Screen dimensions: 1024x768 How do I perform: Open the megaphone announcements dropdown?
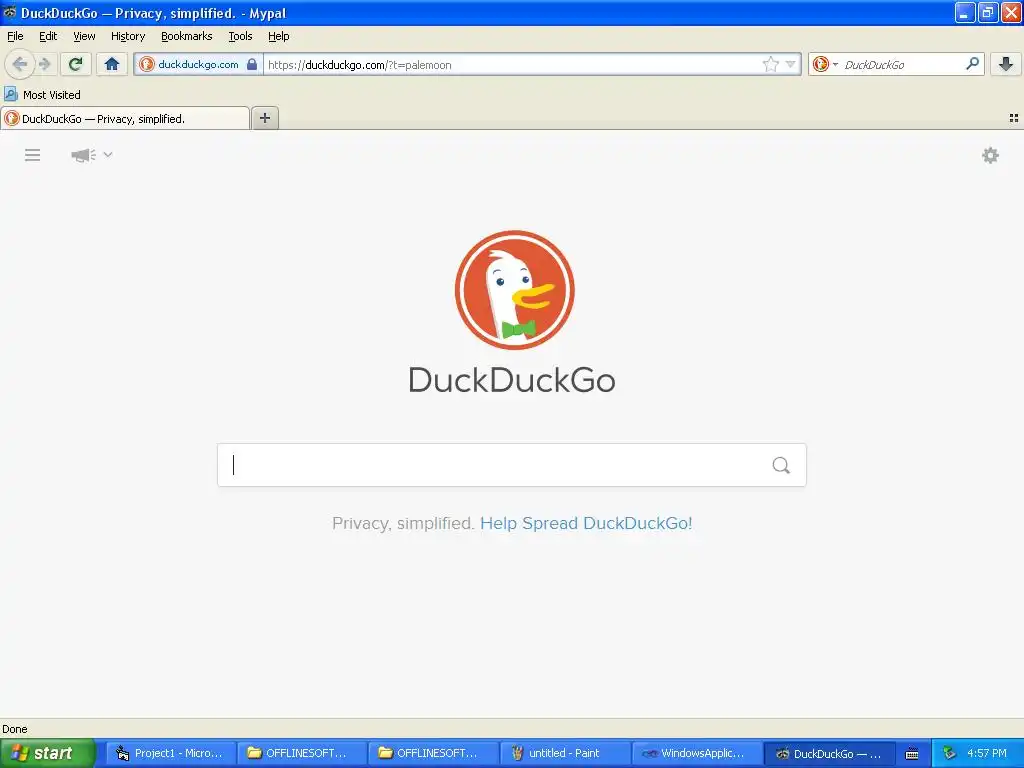[x=91, y=155]
